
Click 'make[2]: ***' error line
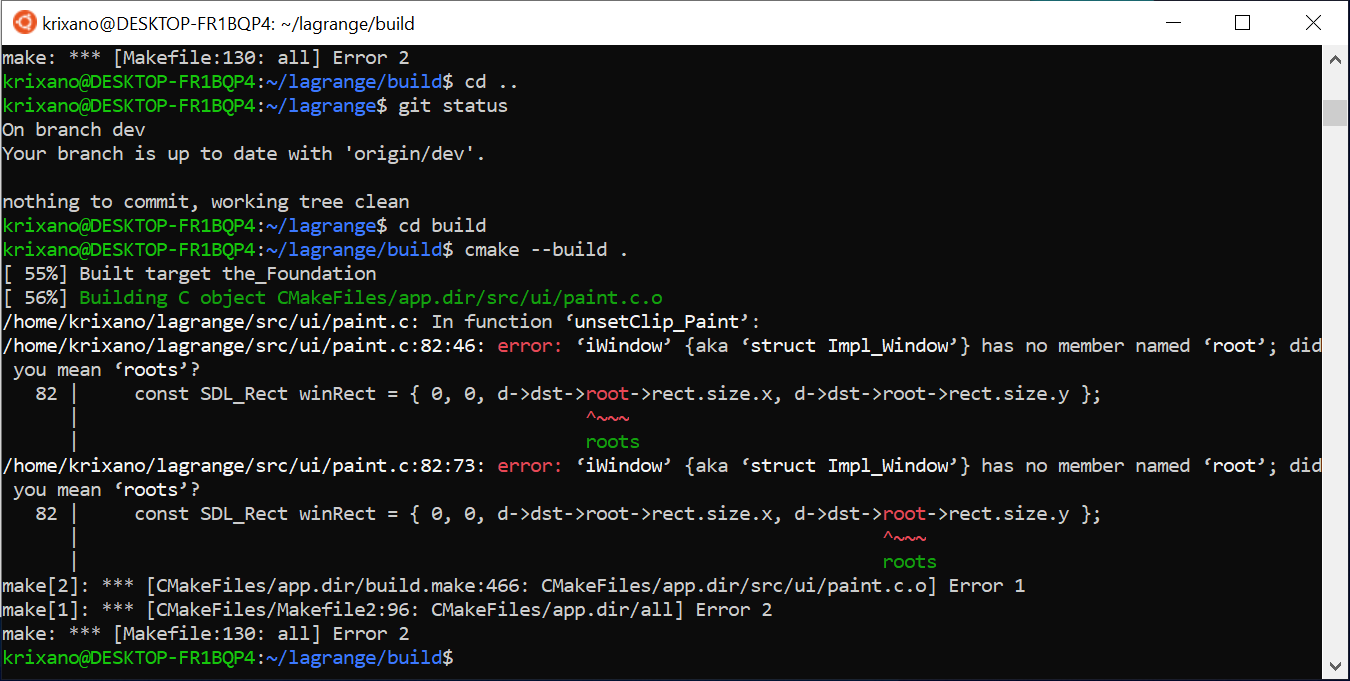point(513,586)
